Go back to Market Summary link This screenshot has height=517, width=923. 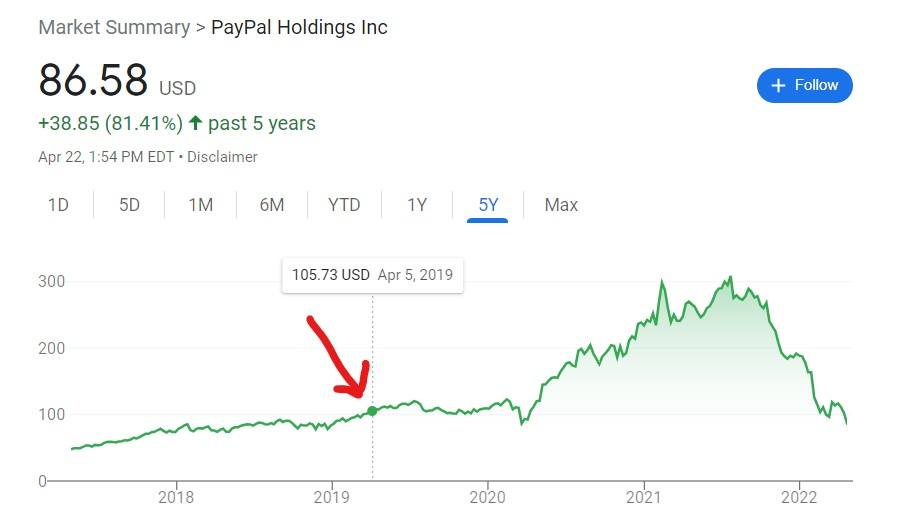114,28
